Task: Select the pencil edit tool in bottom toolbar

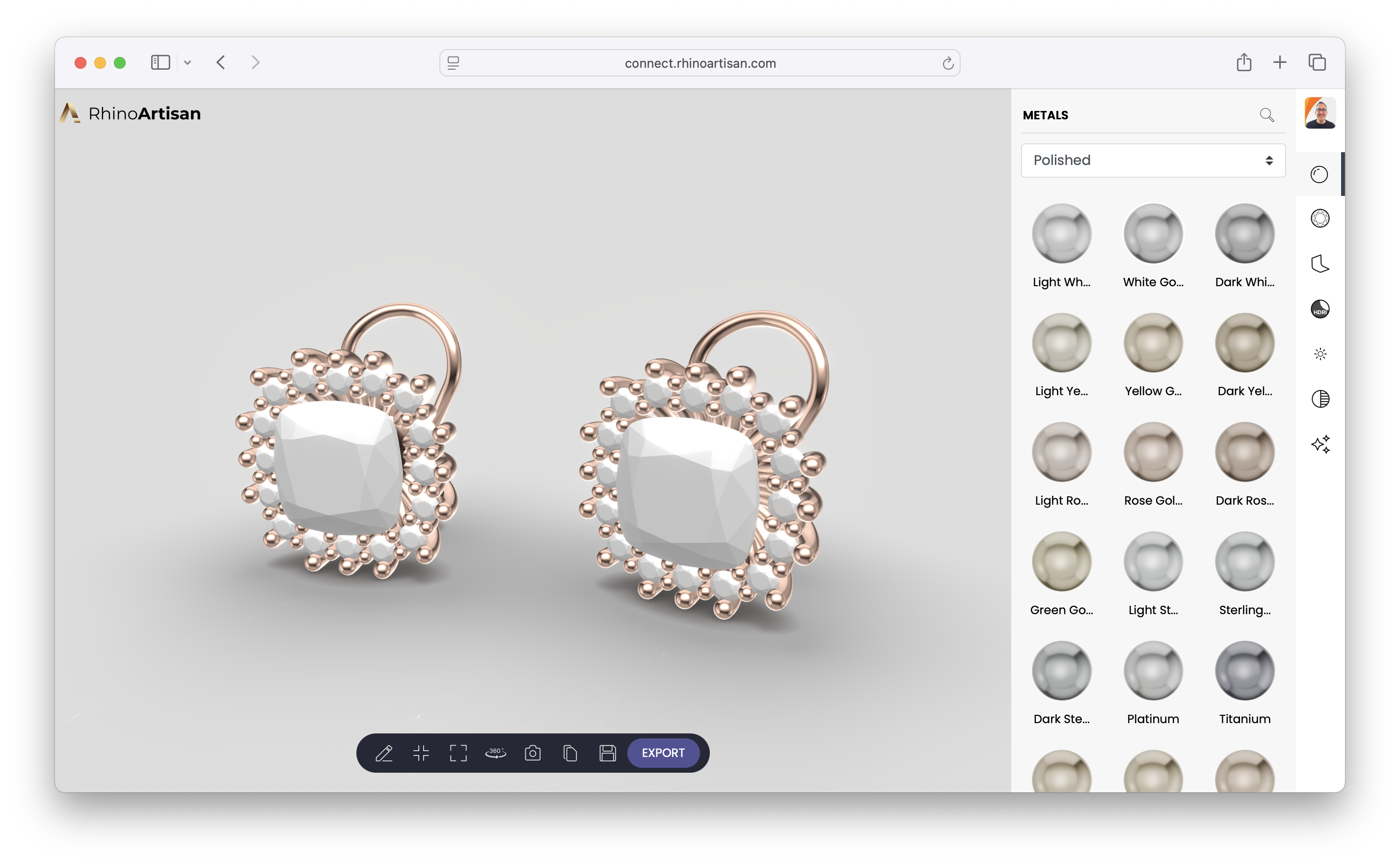Action: click(384, 753)
